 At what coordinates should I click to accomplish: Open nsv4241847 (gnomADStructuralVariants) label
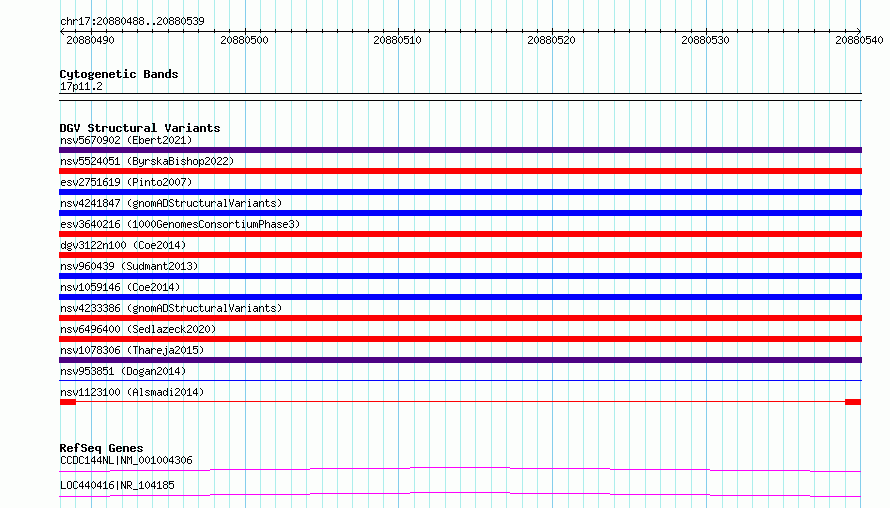[x=171, y=203]
